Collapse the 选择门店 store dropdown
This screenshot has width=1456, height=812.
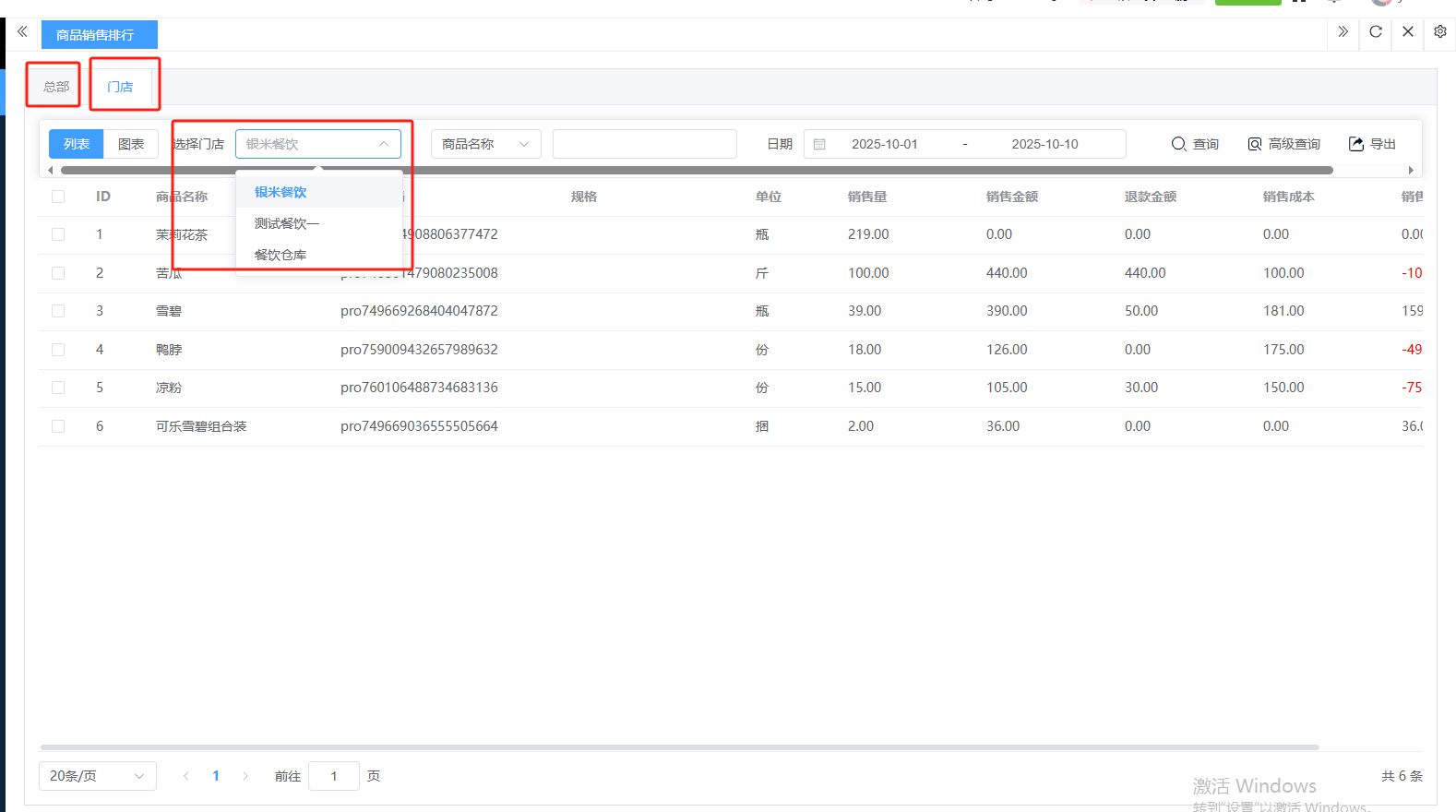(x=383, y=145)
